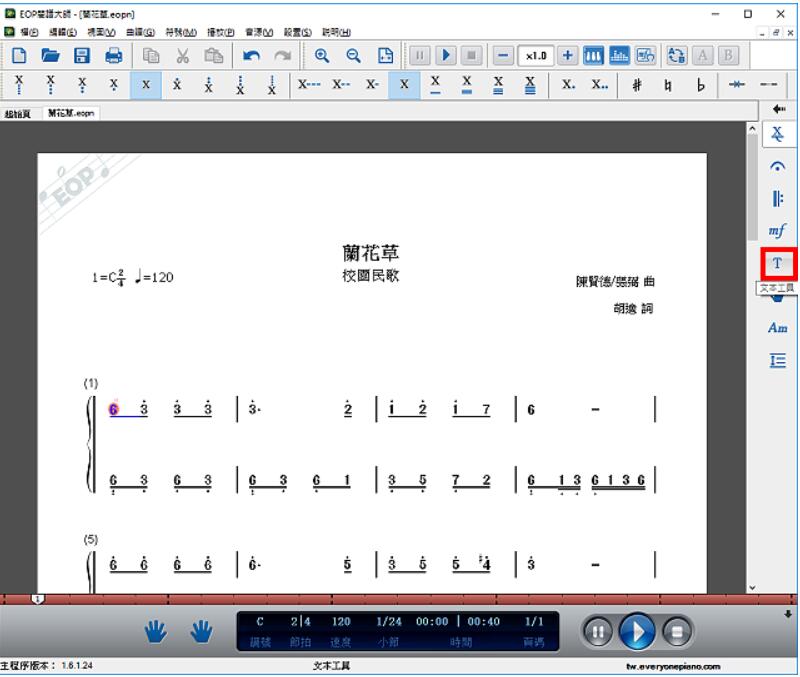Image resolution: width=800 pixels, height=677 pixels.
Task: Select the line layout tool in sidebar
Action: (x=778, y=361)
